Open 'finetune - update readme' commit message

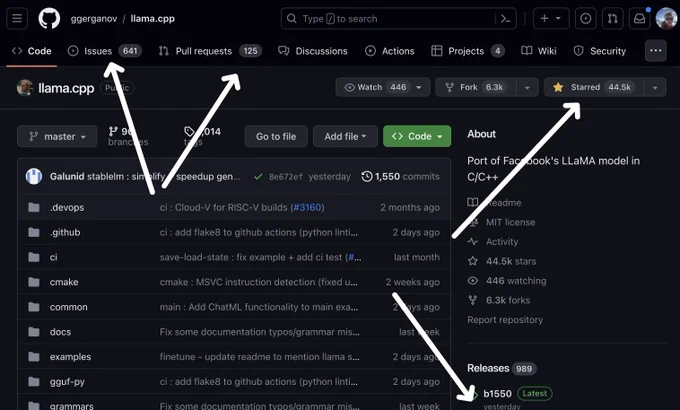pyautogui.click(x=259, y=357)
